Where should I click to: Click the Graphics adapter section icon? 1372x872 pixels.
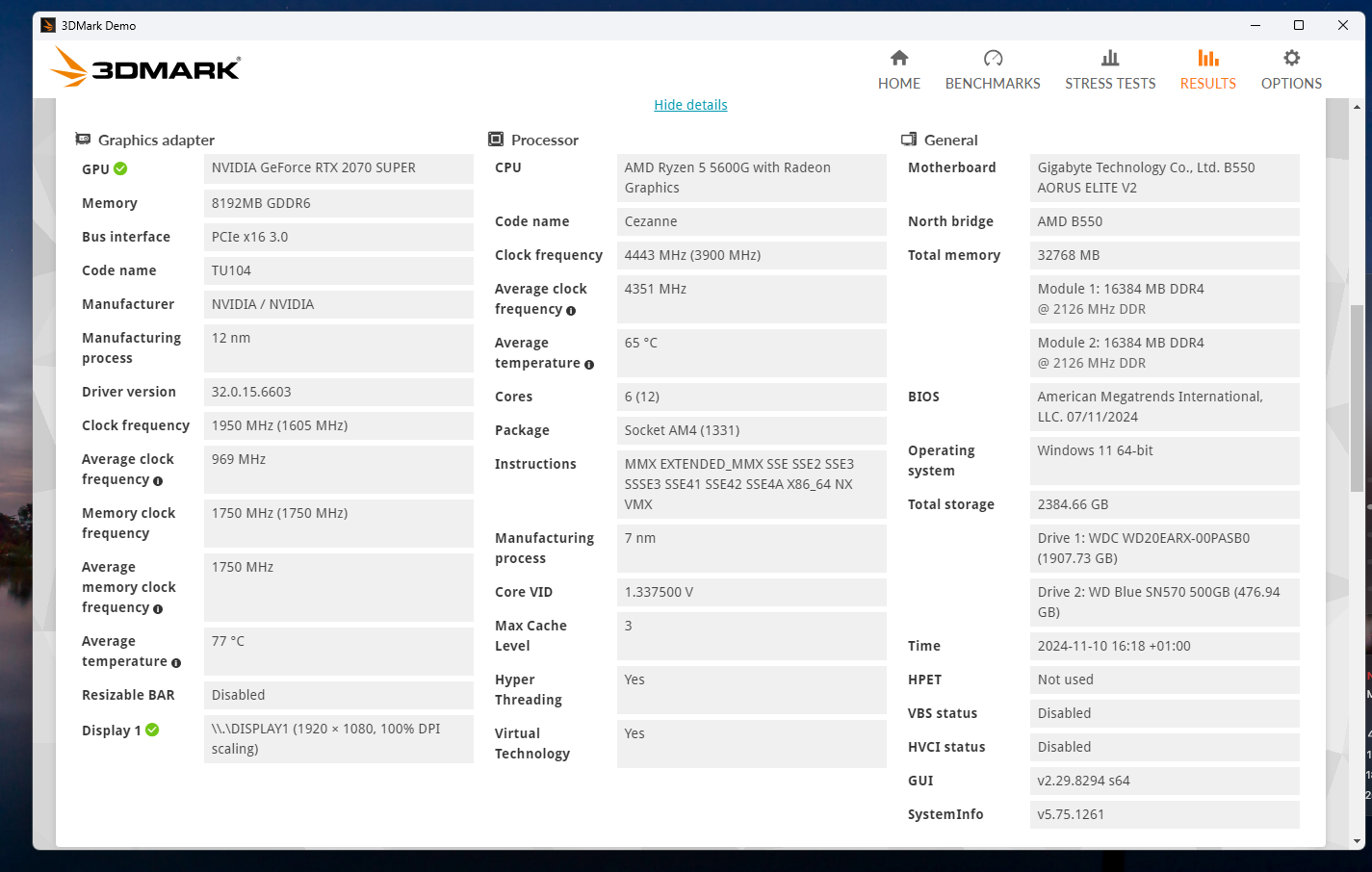[83, 140]
